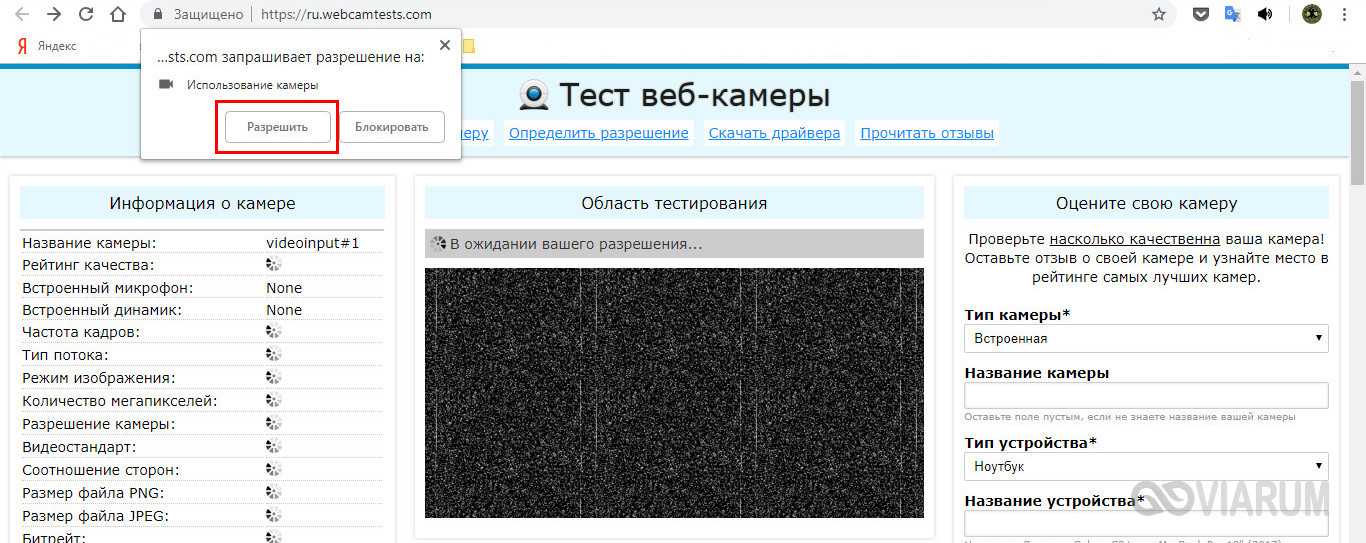Expand the Тип камеры dropdown
The image size is (1366, 543).
[1146, 338]
